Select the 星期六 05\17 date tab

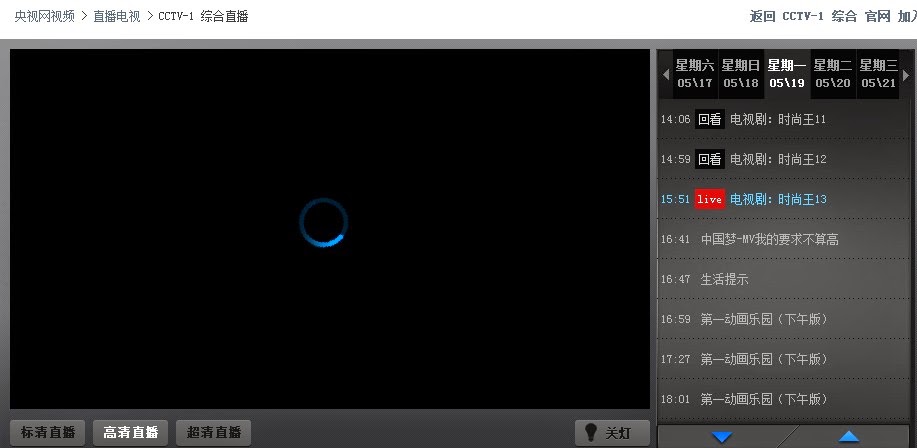pyautogui.click(x=695, y=74)
